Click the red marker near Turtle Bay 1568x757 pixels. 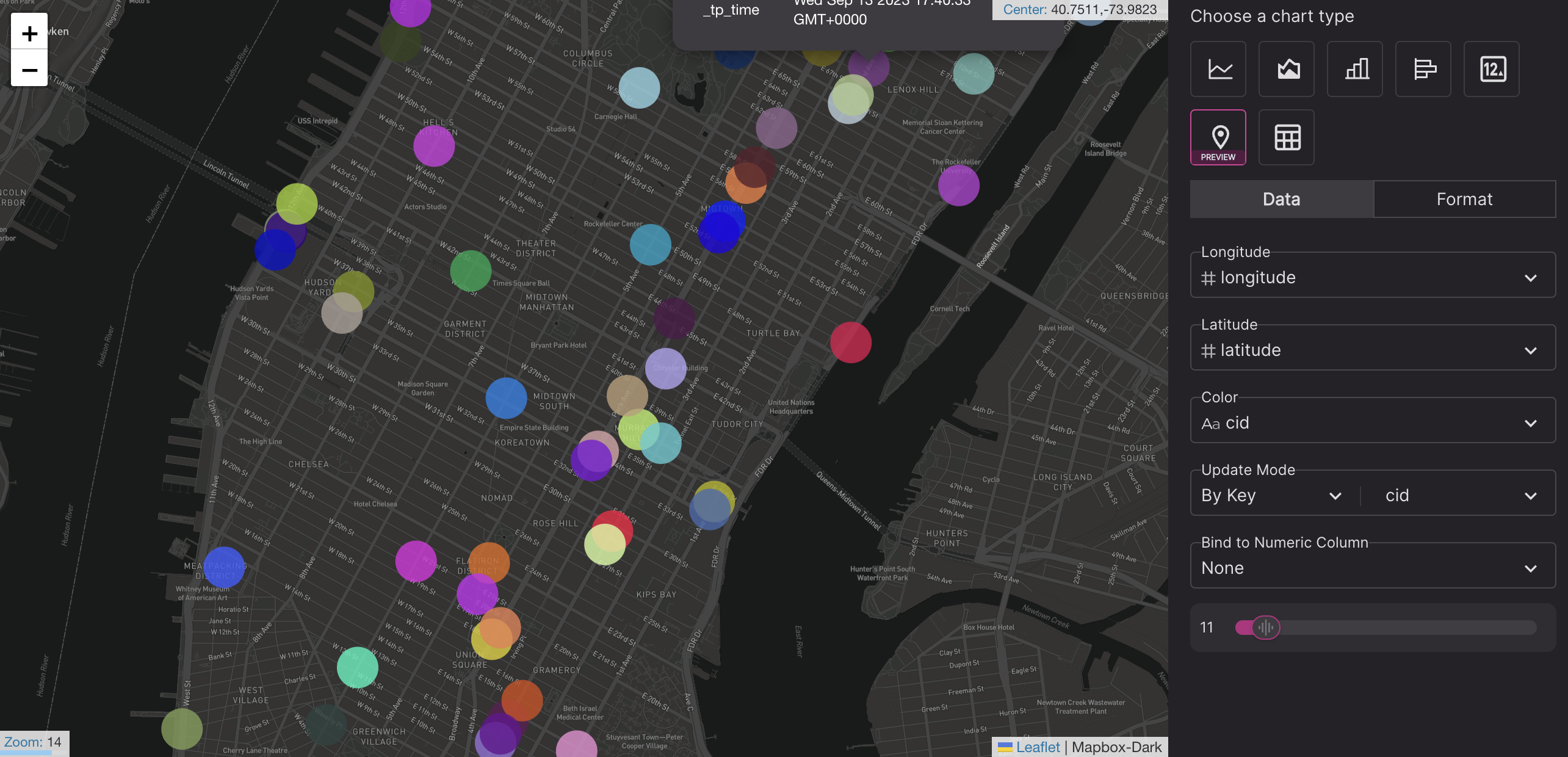(x=850, y=342)
